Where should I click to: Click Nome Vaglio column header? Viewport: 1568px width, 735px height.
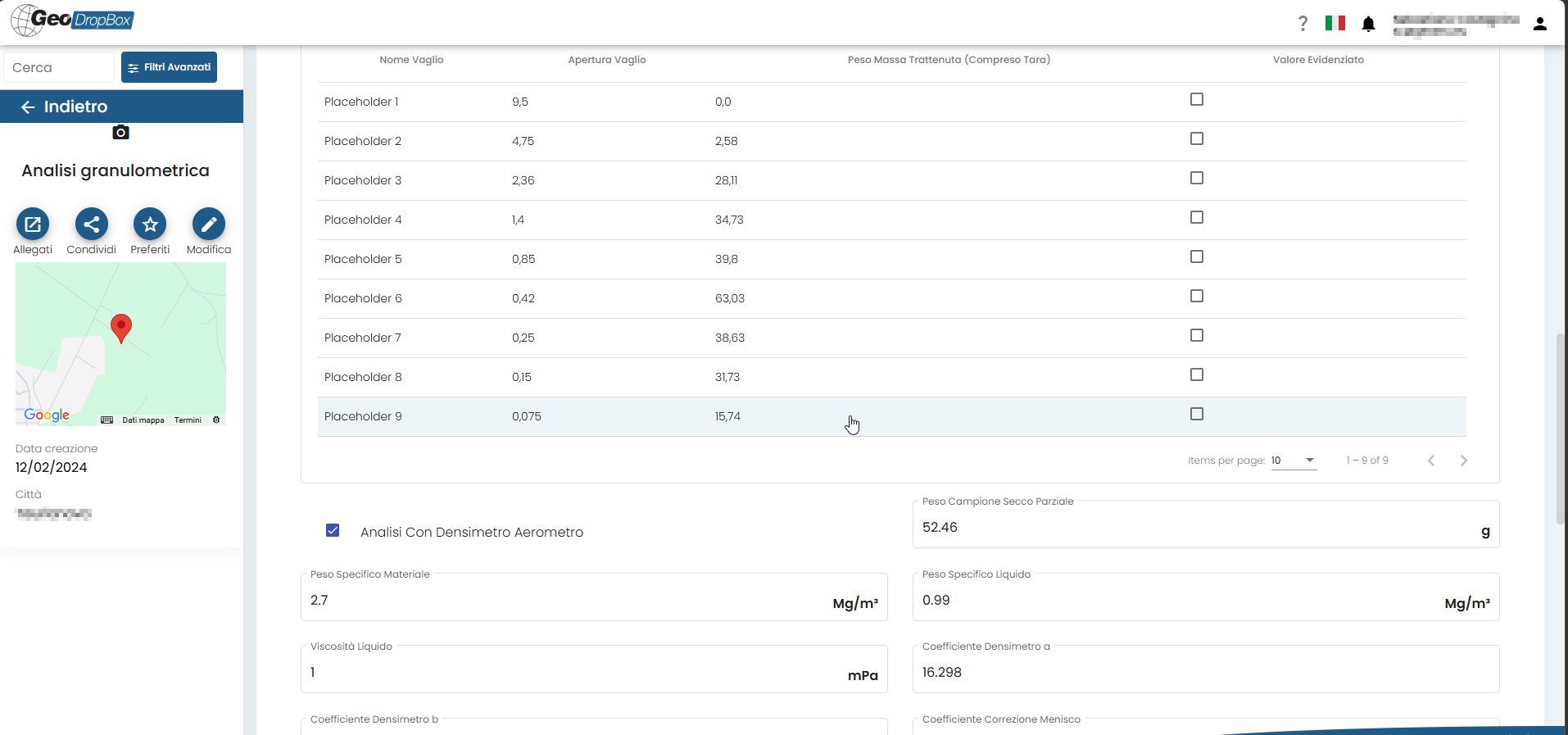pos(411,60)
